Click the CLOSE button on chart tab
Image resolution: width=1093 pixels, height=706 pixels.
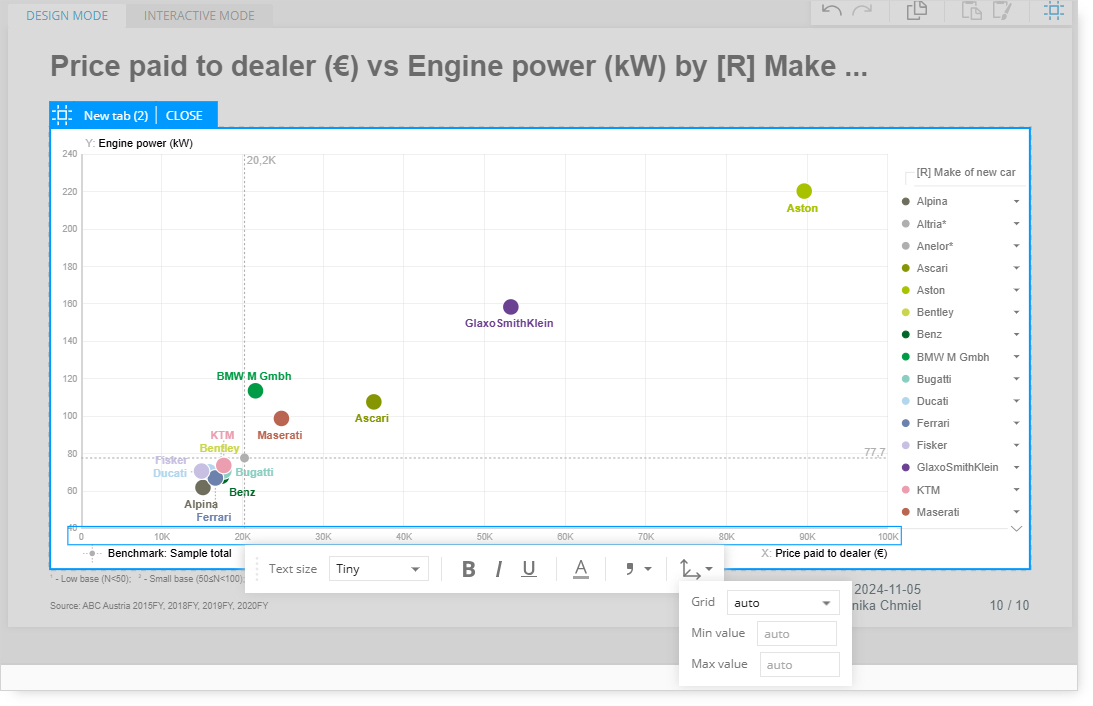coord(184,116)
